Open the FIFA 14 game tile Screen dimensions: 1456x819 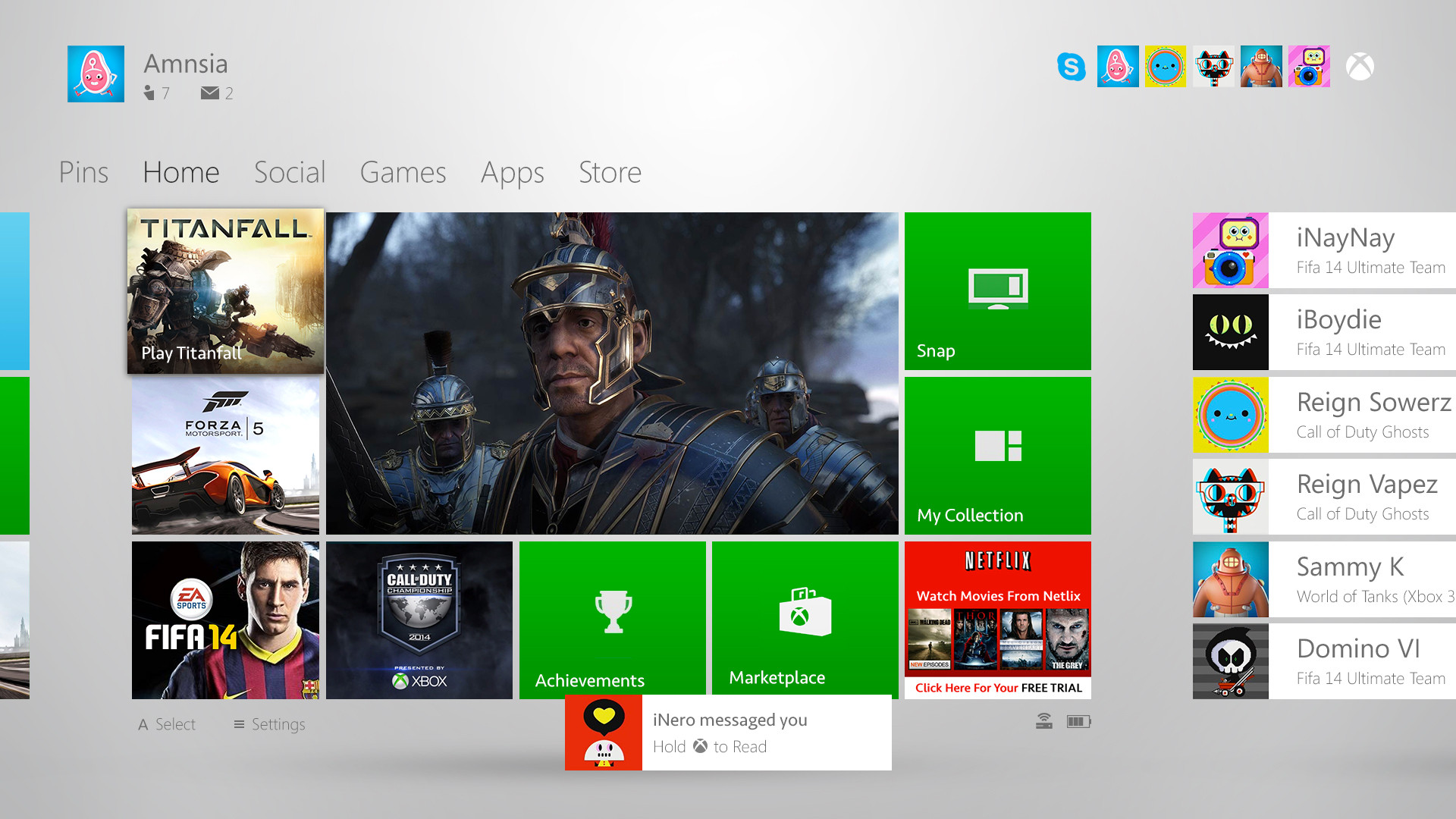click(225, 620)
